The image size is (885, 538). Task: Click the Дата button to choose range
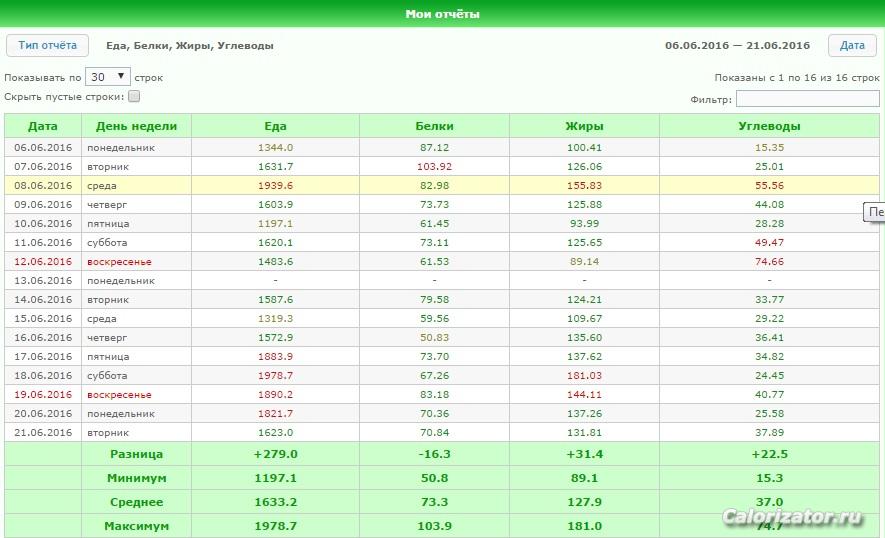[x=852, y=46]
